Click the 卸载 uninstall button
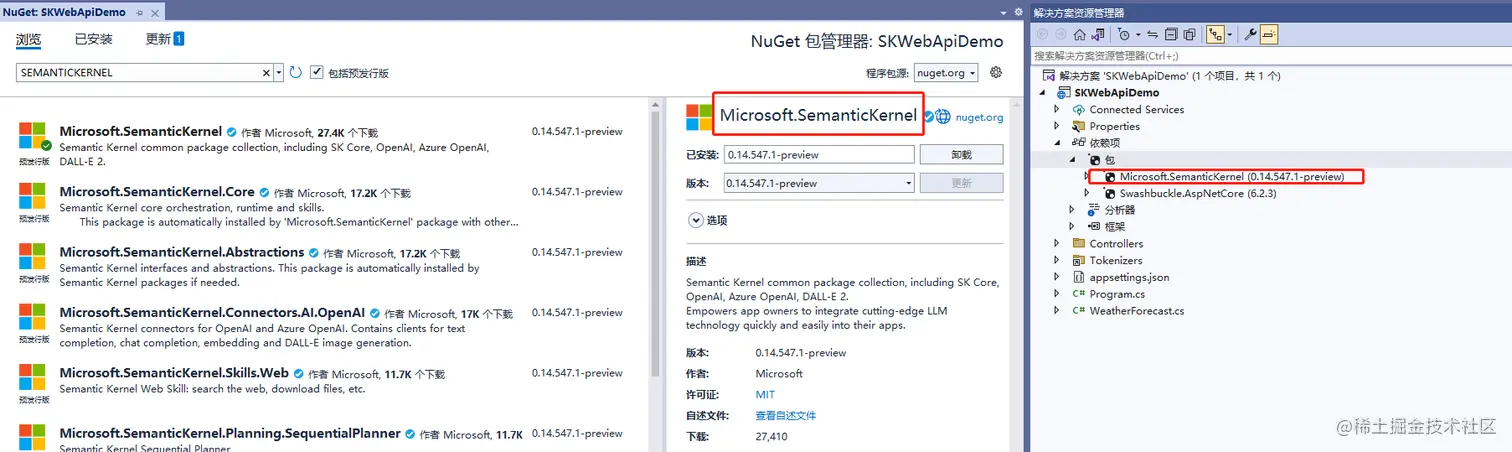The height and width of the screenshot is (452, 1512). (961, 155)
